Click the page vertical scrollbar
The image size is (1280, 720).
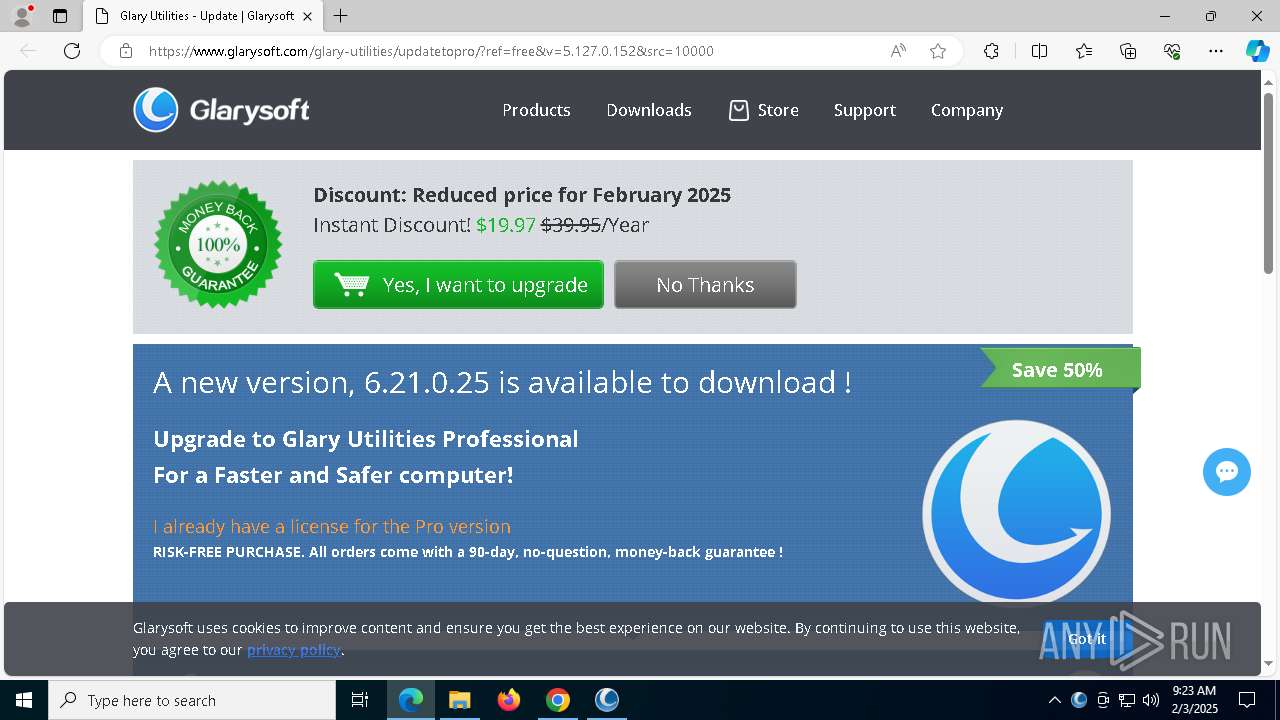[x=1269, y=183]
